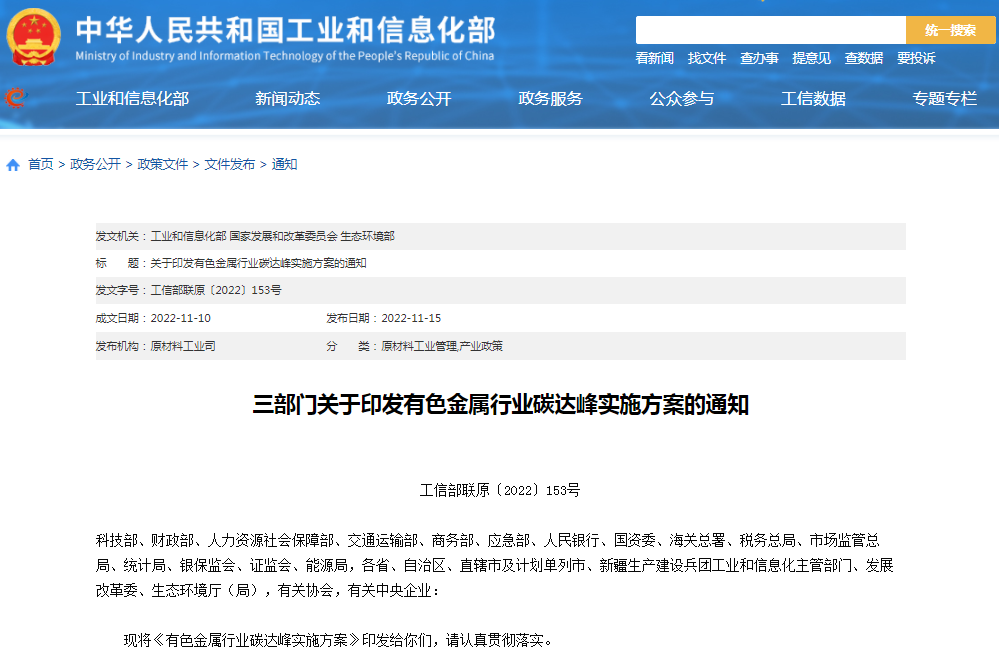Select the 公众参与 menu item
The image size is (999, 666).
click(x=682, y=99)
